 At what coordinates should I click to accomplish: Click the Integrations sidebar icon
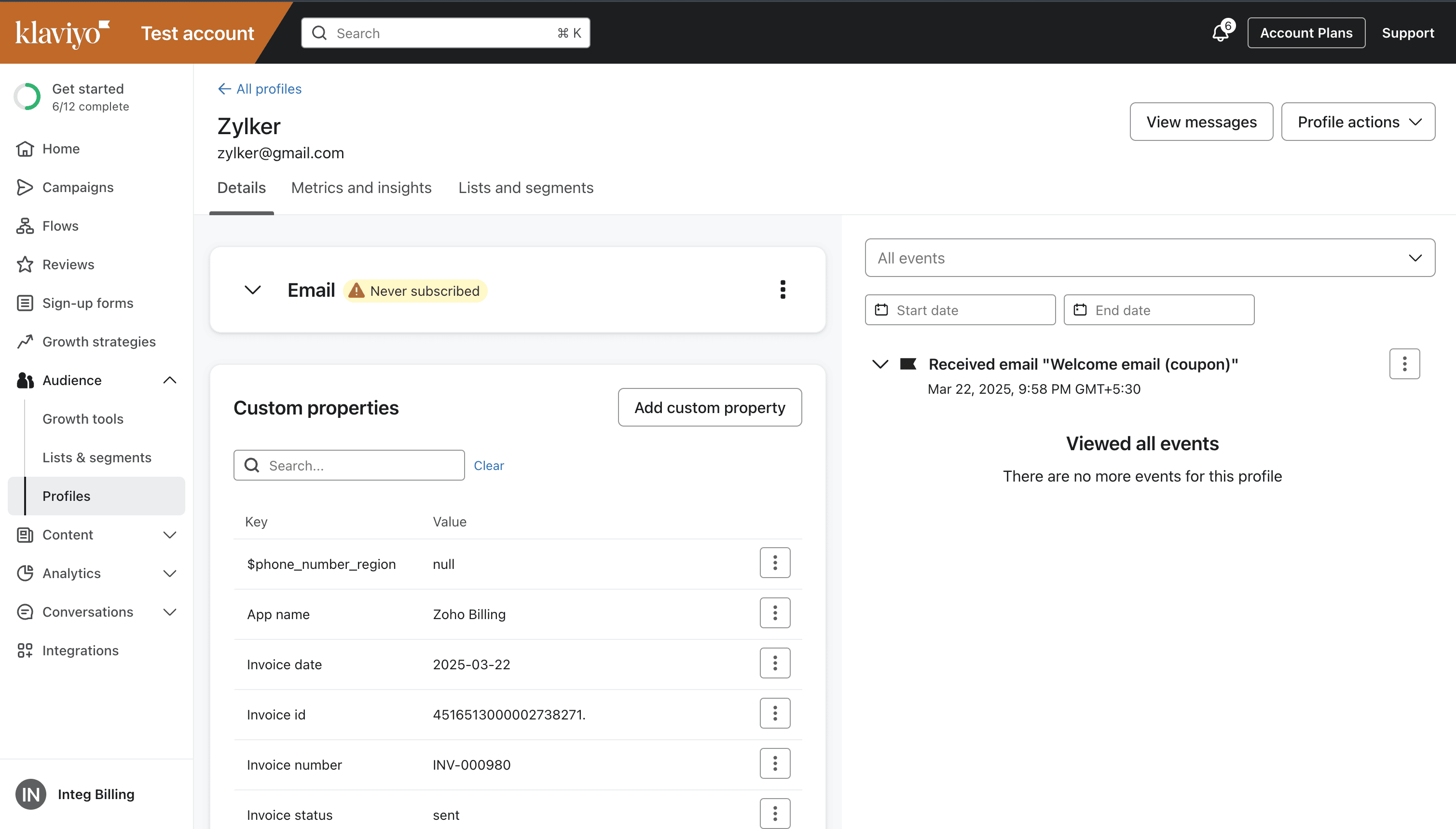25,650
